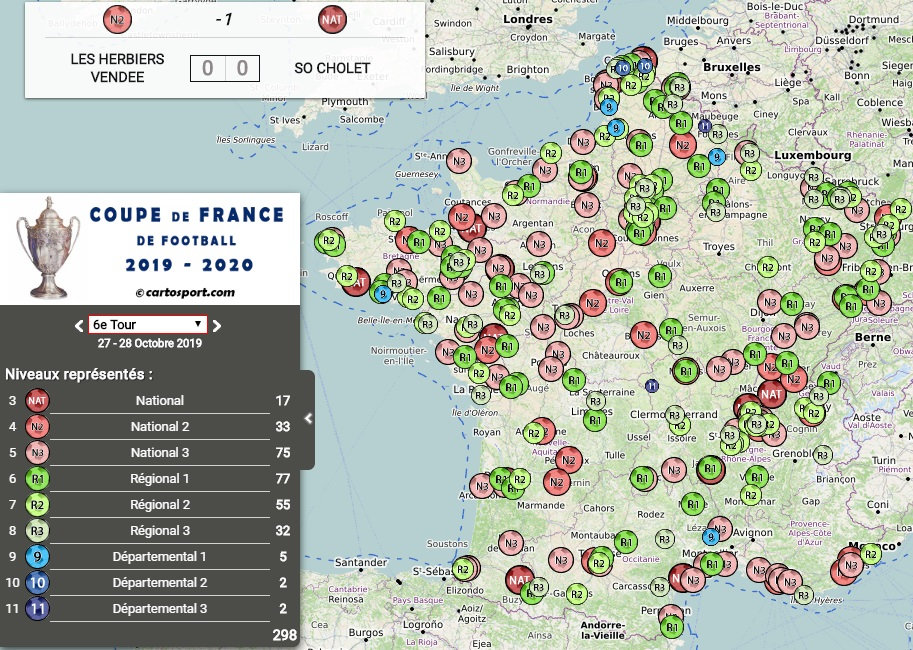913x650 pixels.
Task: Click the R1 marker near Perpignan
Action: (x=672, y=627)
